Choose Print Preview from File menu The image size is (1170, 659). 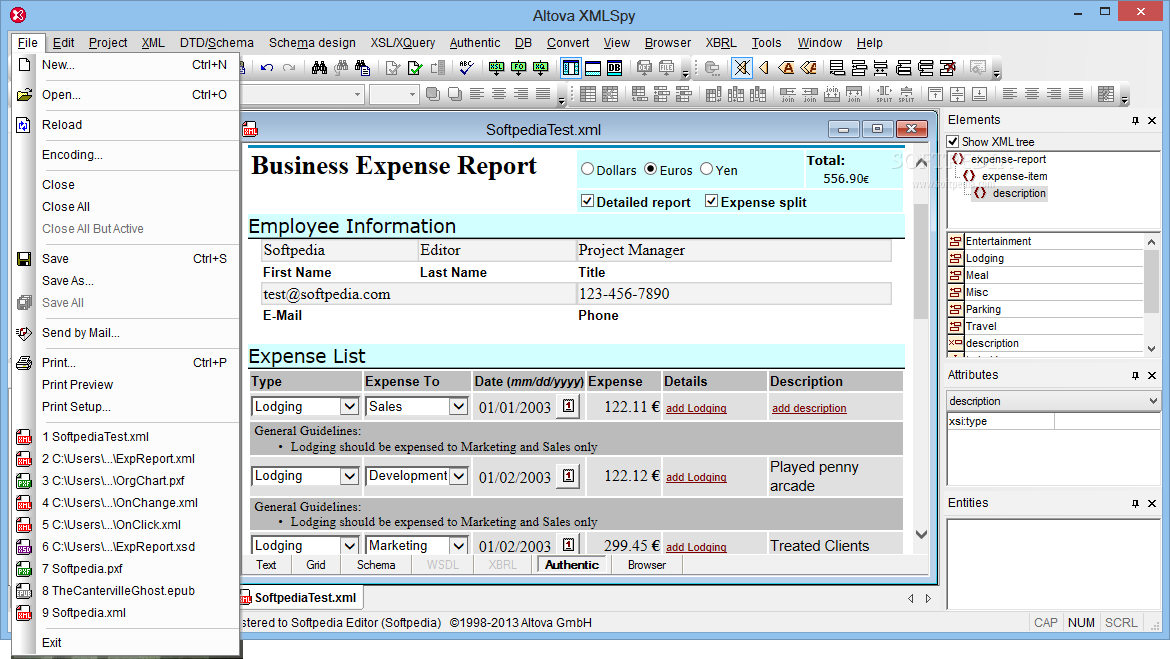click(78, 384)
